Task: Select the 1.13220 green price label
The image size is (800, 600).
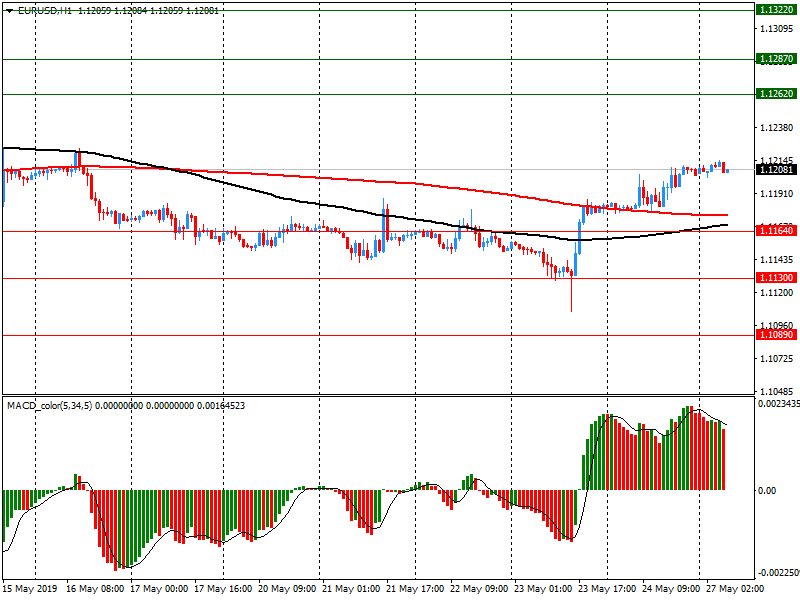Action: (776, 9)
